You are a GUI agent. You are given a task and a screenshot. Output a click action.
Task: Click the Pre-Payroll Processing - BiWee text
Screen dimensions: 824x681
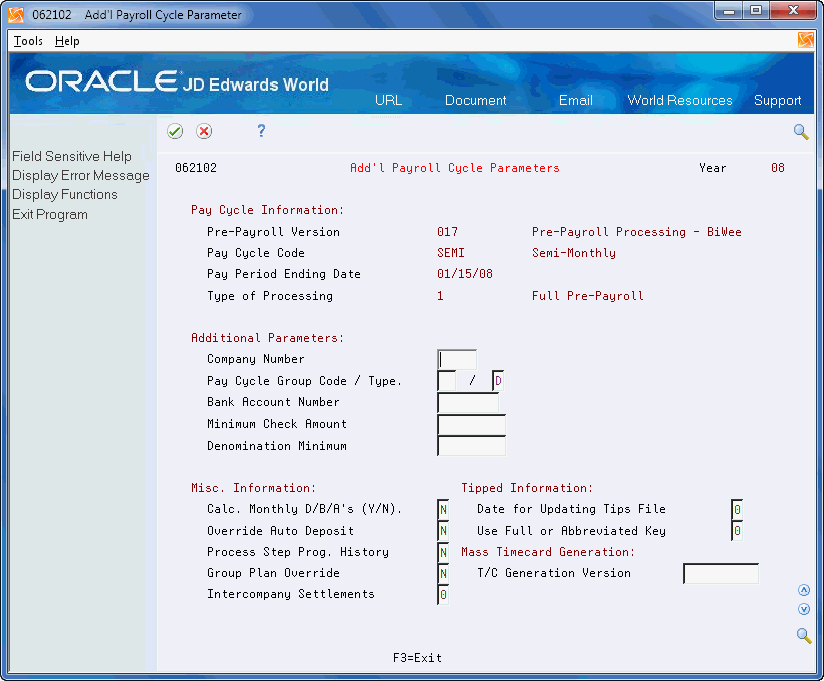636,232
